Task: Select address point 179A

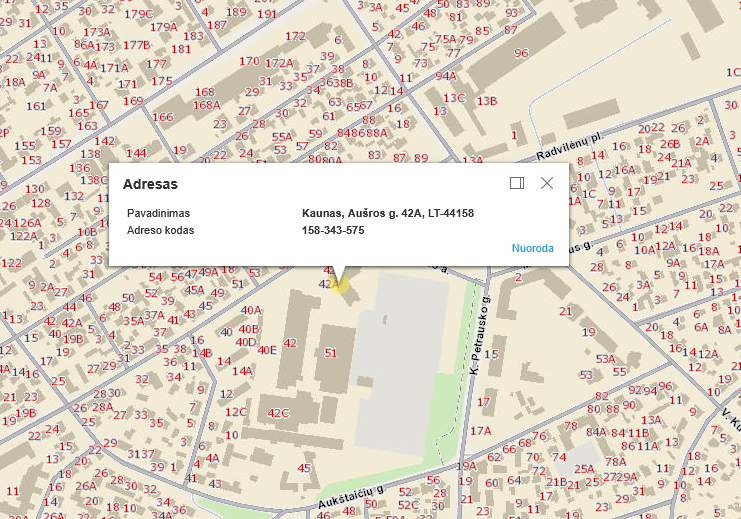Action: [x=165, y=27]
